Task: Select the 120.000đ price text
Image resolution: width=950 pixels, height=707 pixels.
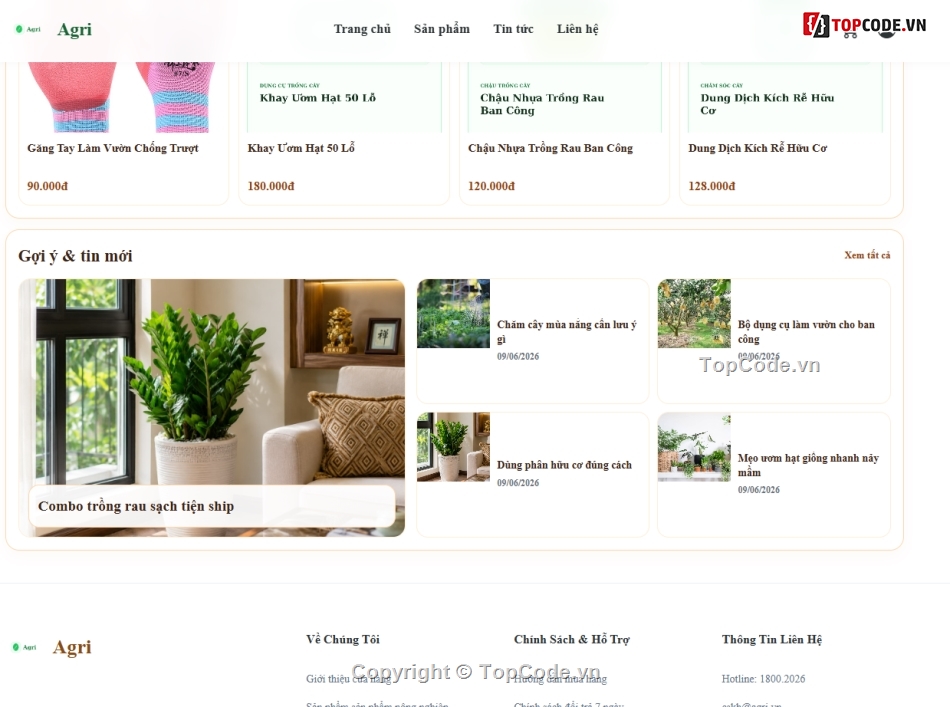Action: (491, 187)
